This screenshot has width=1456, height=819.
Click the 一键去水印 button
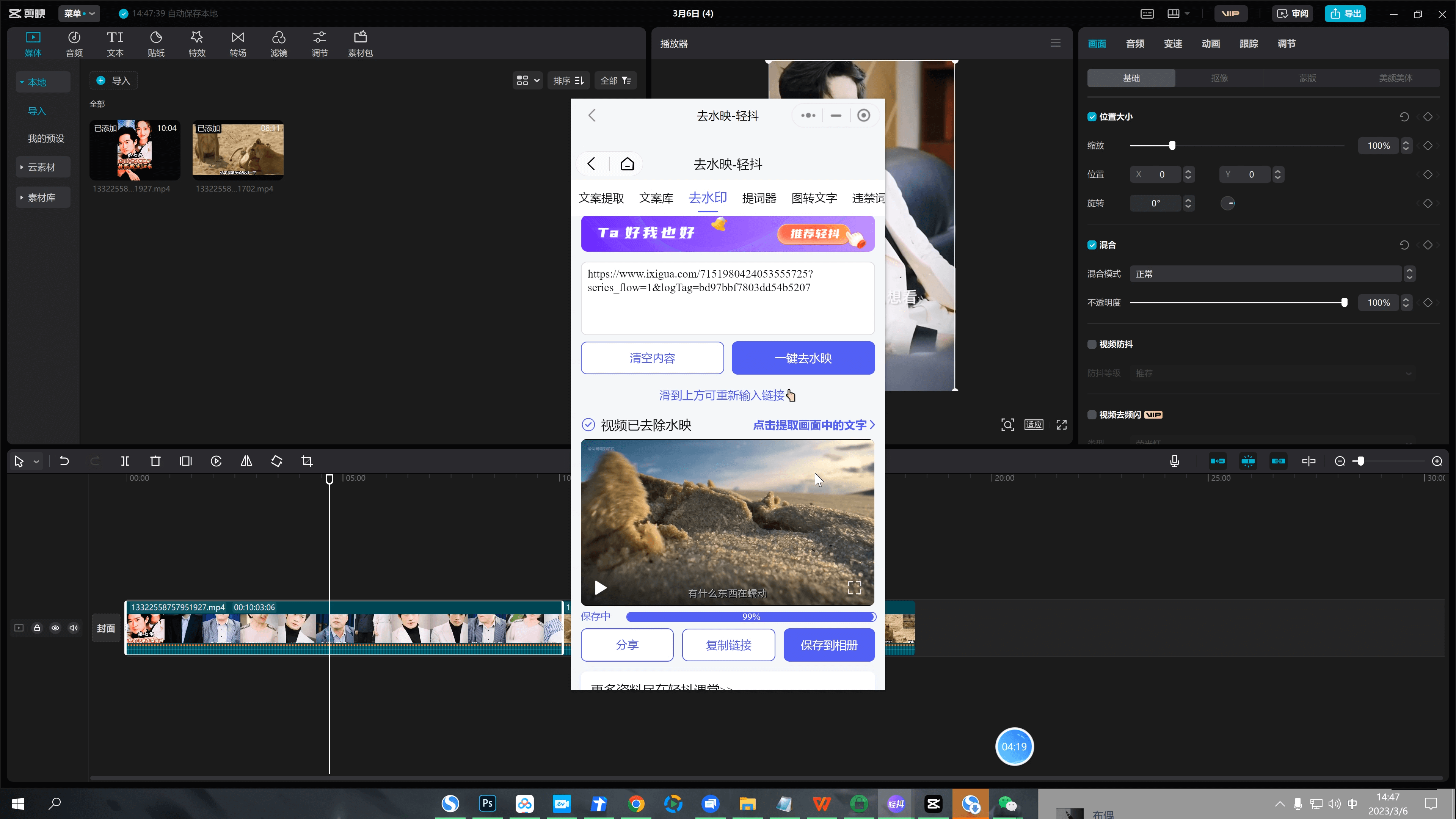point(803,358)
